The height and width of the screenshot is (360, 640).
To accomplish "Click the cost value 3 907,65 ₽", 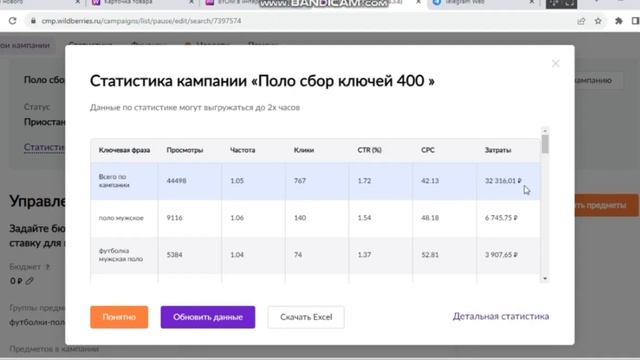I will pos(501,255).
